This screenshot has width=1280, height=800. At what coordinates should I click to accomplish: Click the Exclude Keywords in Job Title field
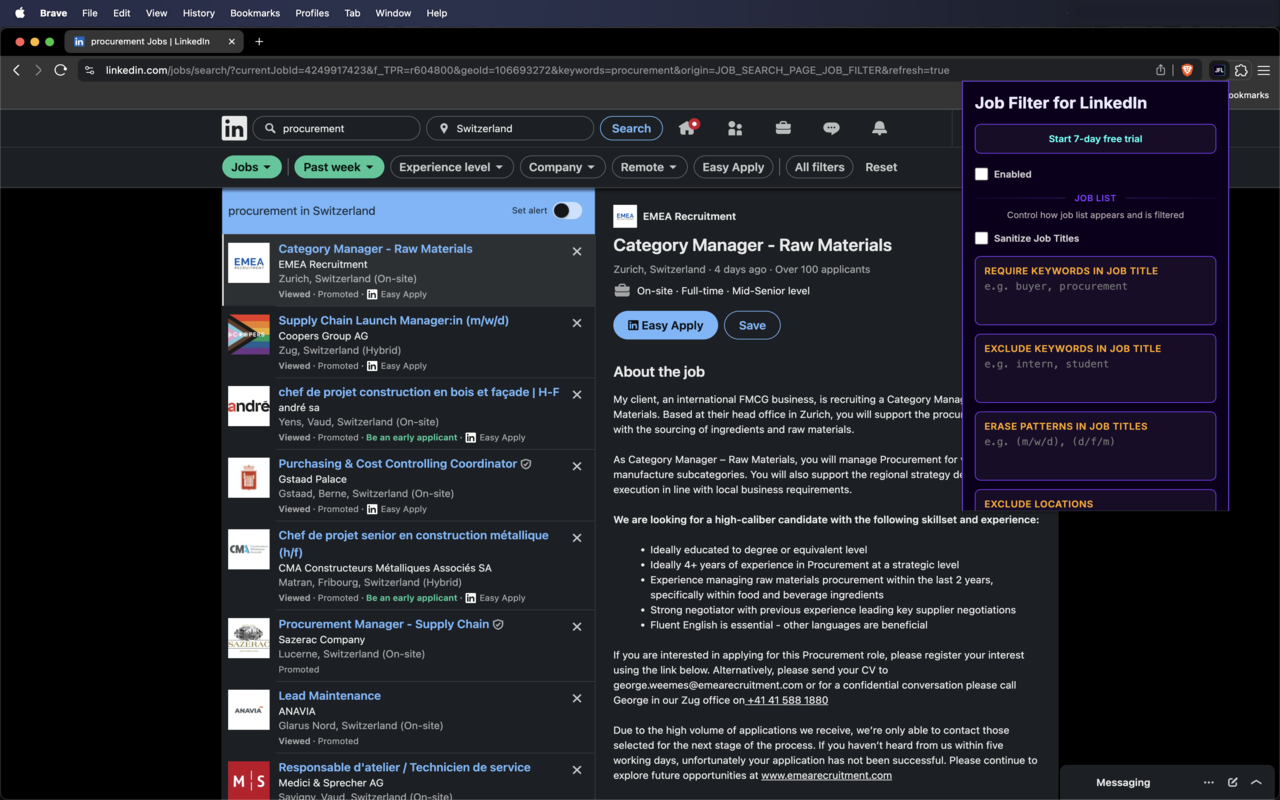click(x=1095, y=369)
